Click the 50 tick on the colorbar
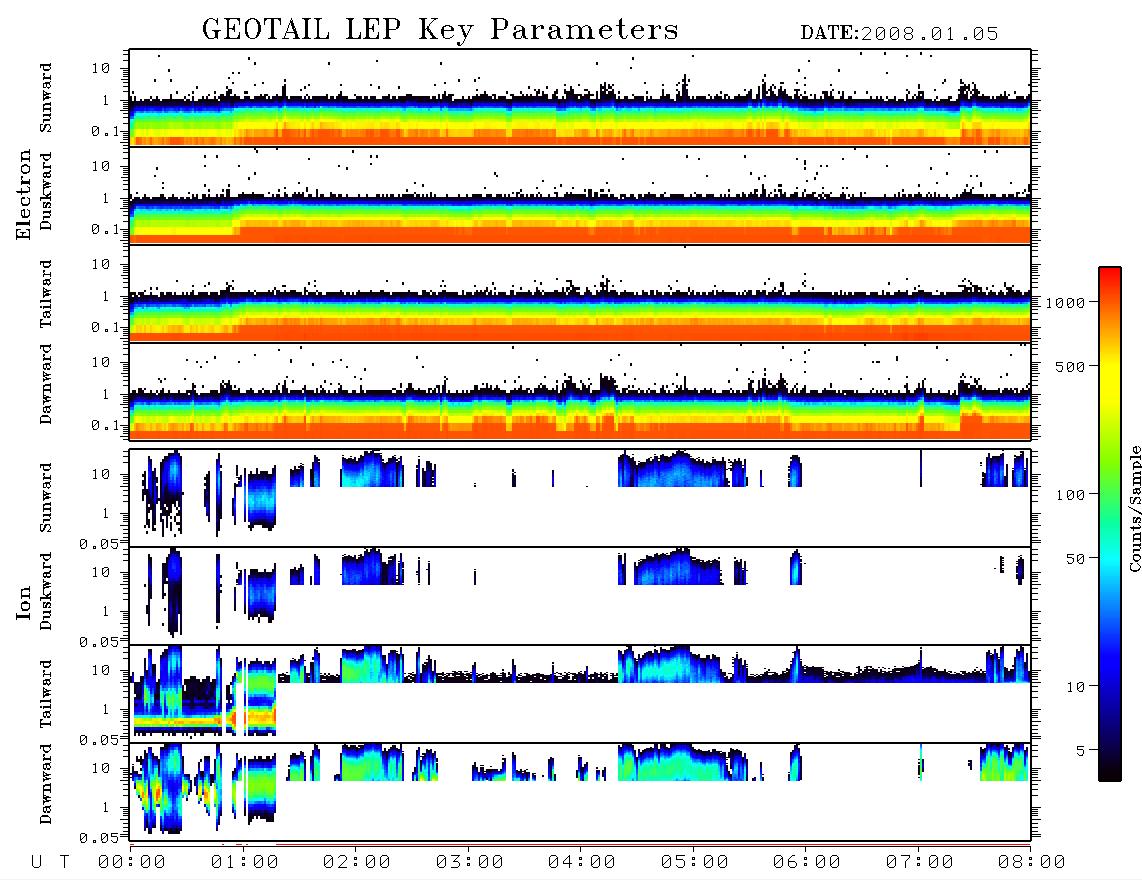 point(1075,559)
